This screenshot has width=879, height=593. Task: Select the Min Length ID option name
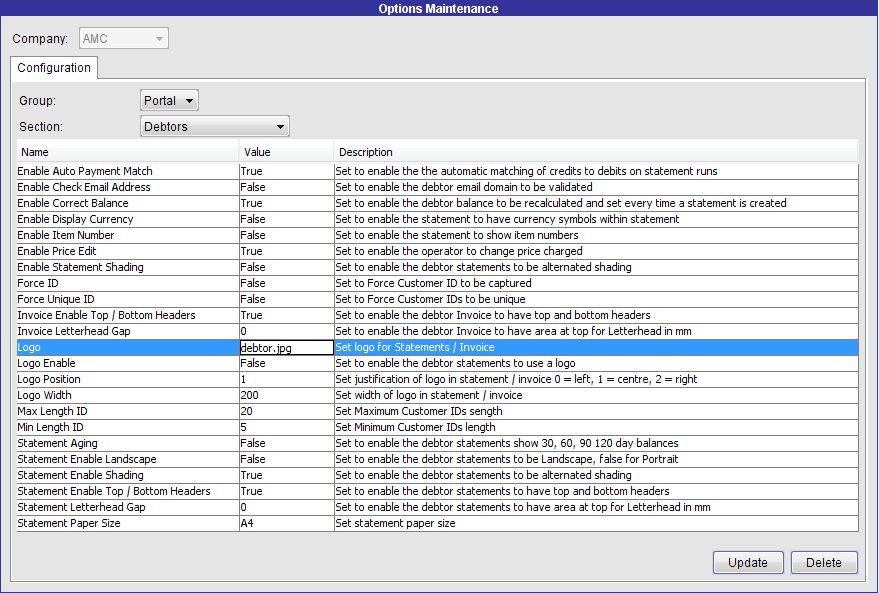(50, 427)
